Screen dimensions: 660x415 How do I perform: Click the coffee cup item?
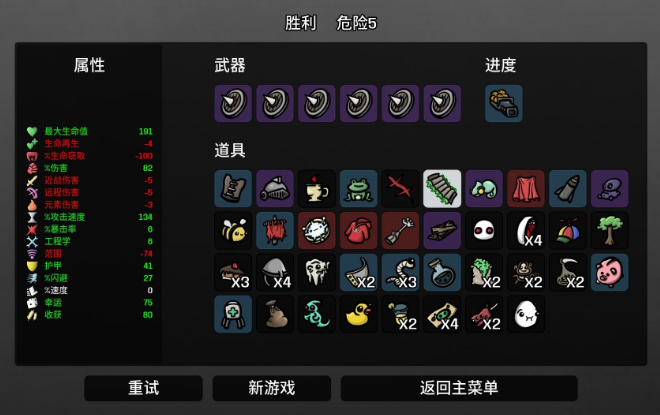click(x=317, y=189)
